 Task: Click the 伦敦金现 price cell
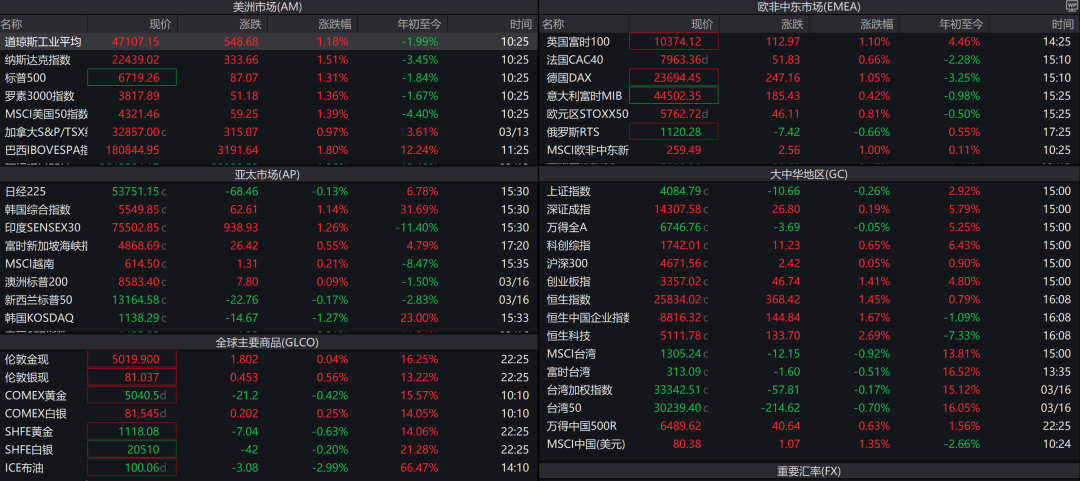point(132,360)
